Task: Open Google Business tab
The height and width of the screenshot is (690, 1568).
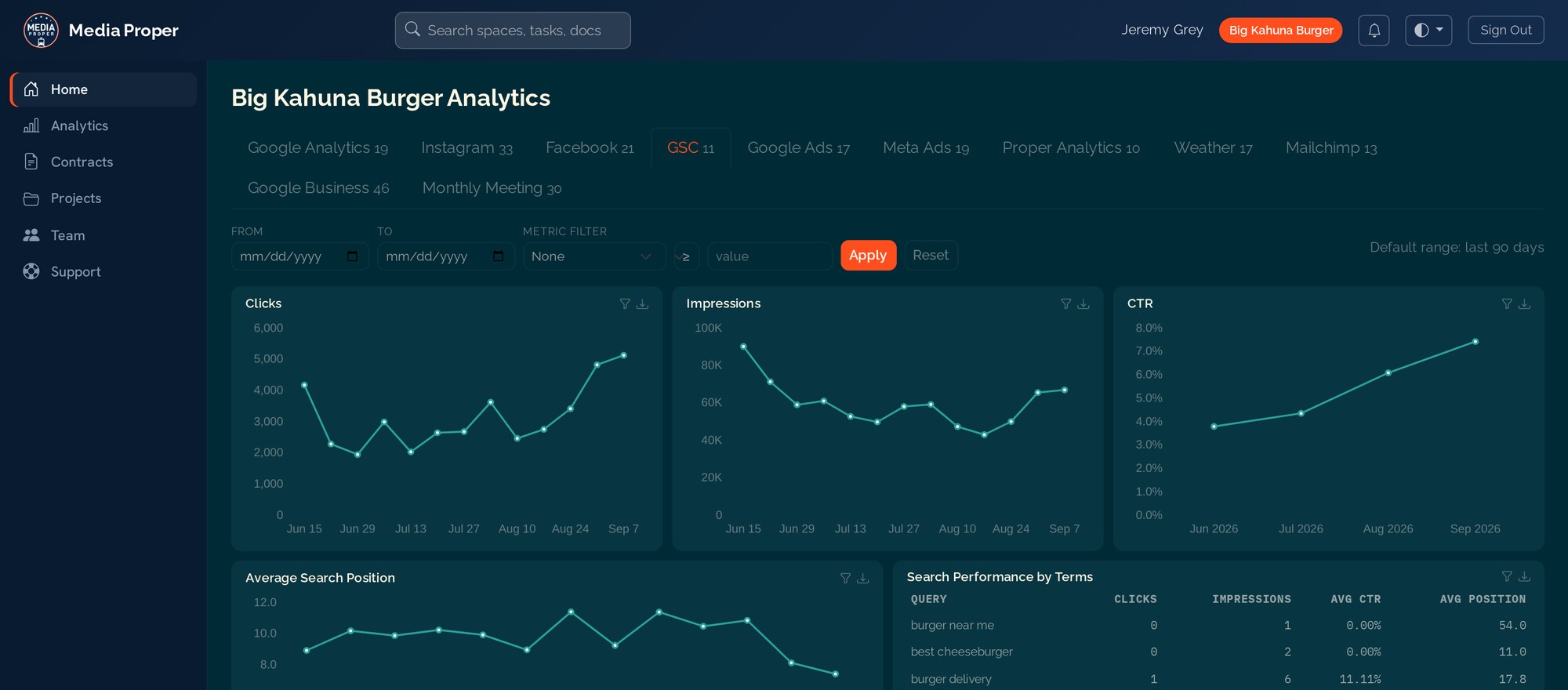Action: tap(318, 188)
